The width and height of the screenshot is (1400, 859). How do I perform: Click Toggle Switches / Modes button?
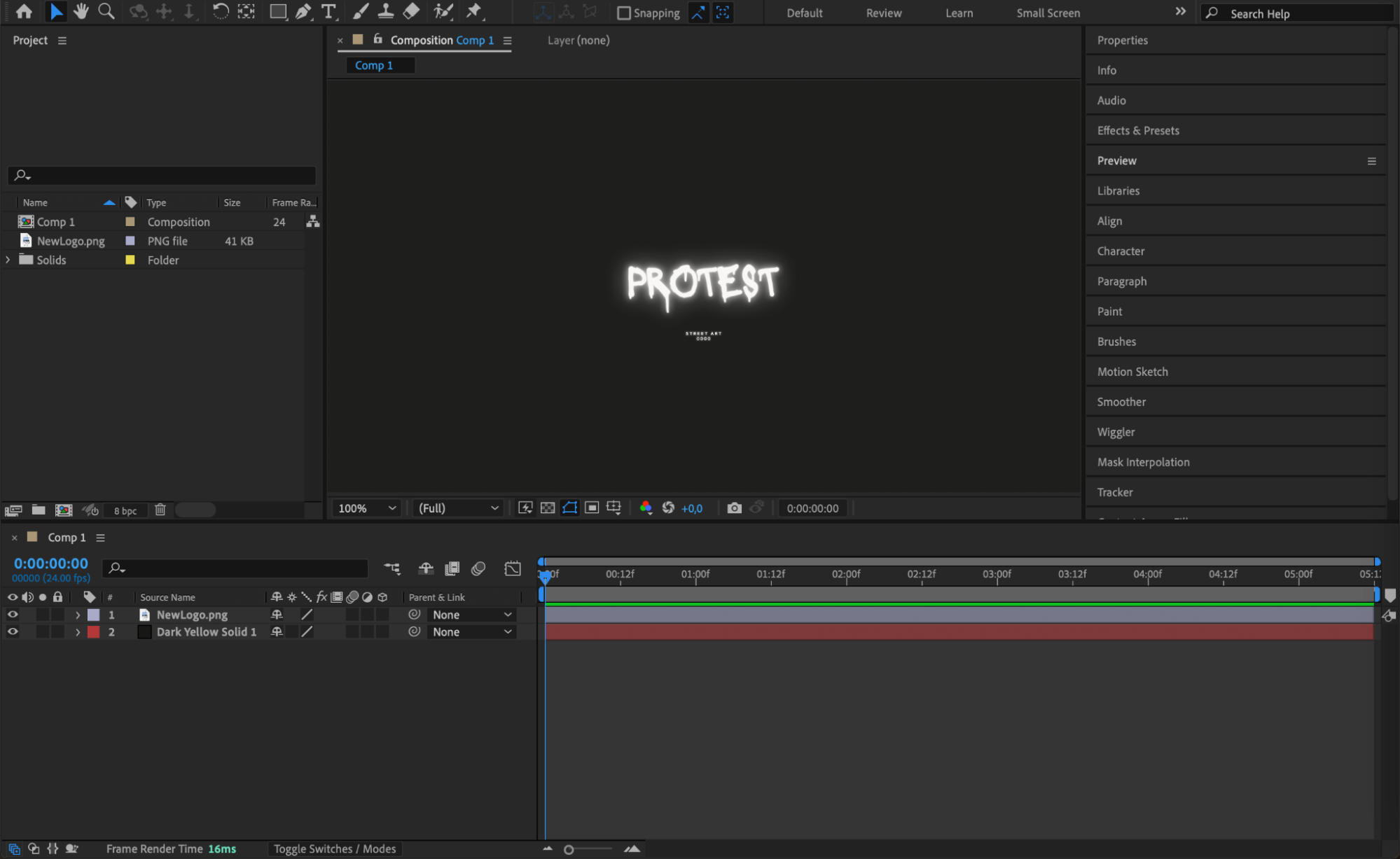[x=335, y=848]
